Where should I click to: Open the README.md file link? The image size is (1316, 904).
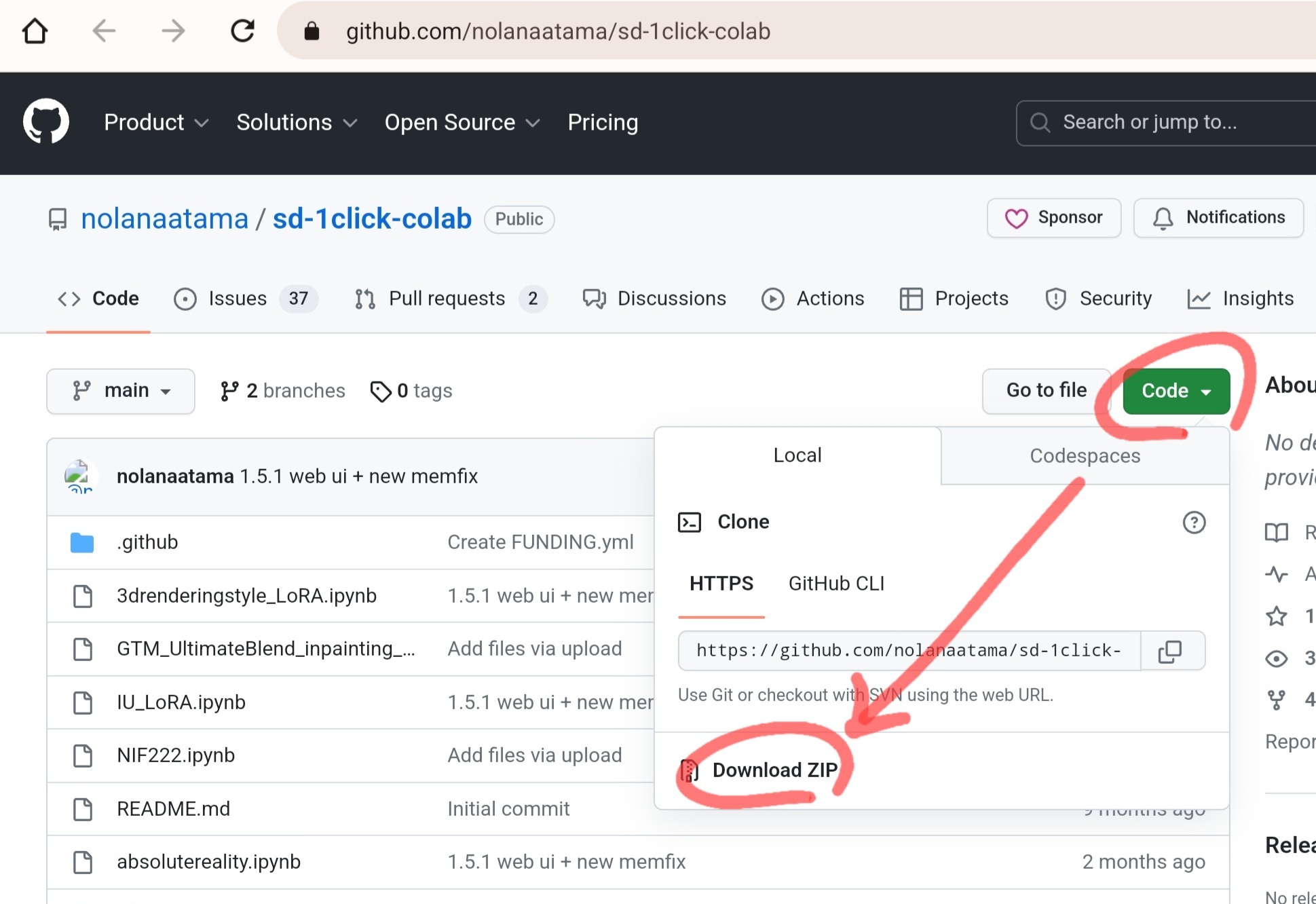(173, 809)
